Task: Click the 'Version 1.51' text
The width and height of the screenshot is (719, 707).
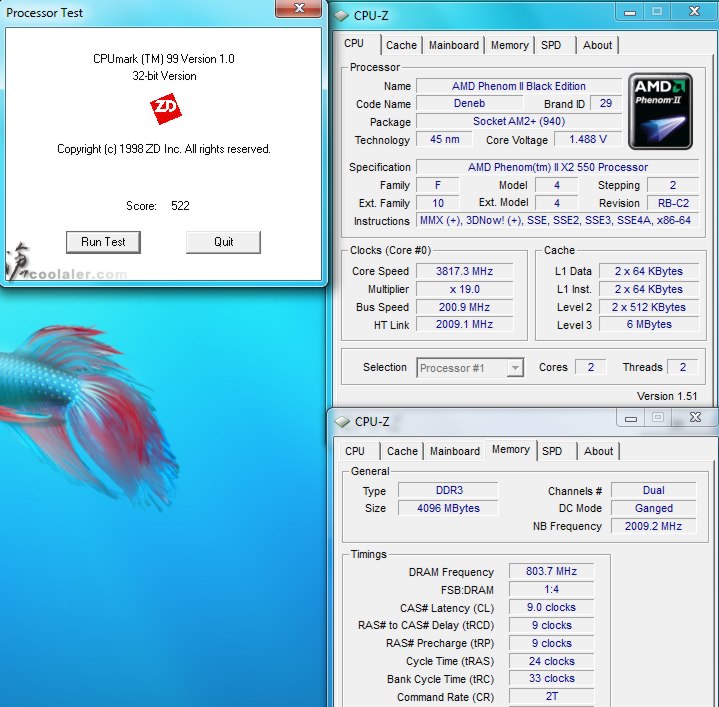Action: [667, 397]
